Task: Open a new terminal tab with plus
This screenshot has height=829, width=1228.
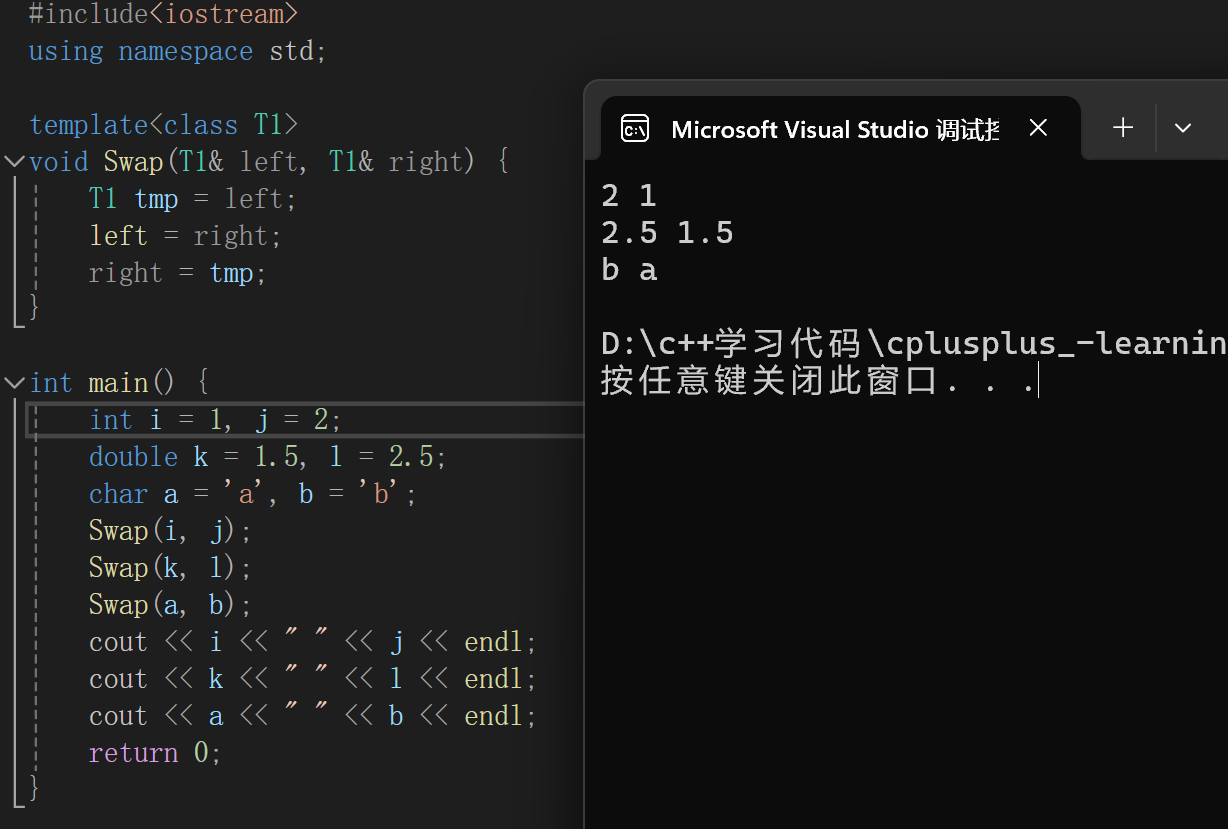Action: point(1123,128)
